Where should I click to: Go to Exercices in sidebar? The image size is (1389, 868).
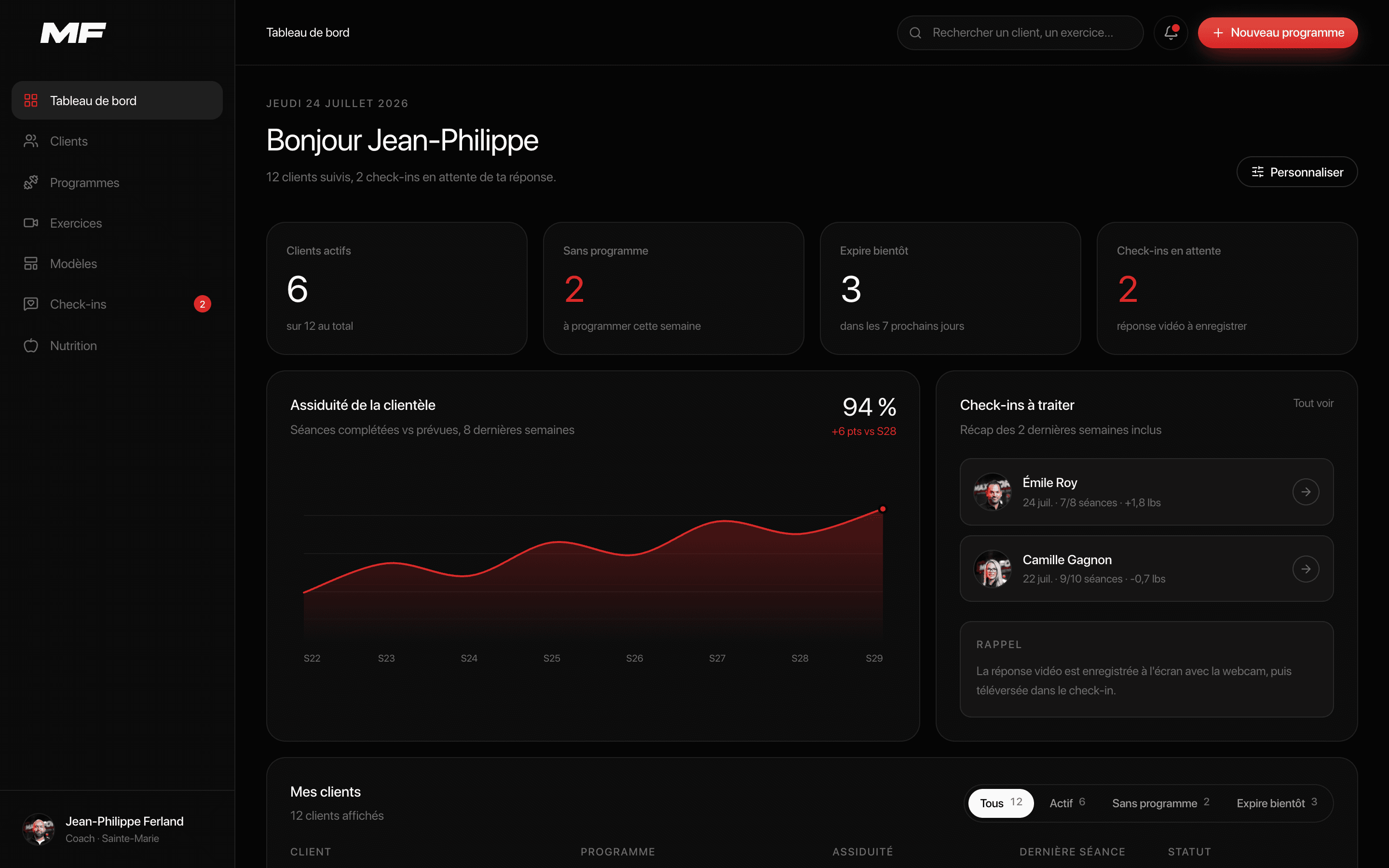117,223
